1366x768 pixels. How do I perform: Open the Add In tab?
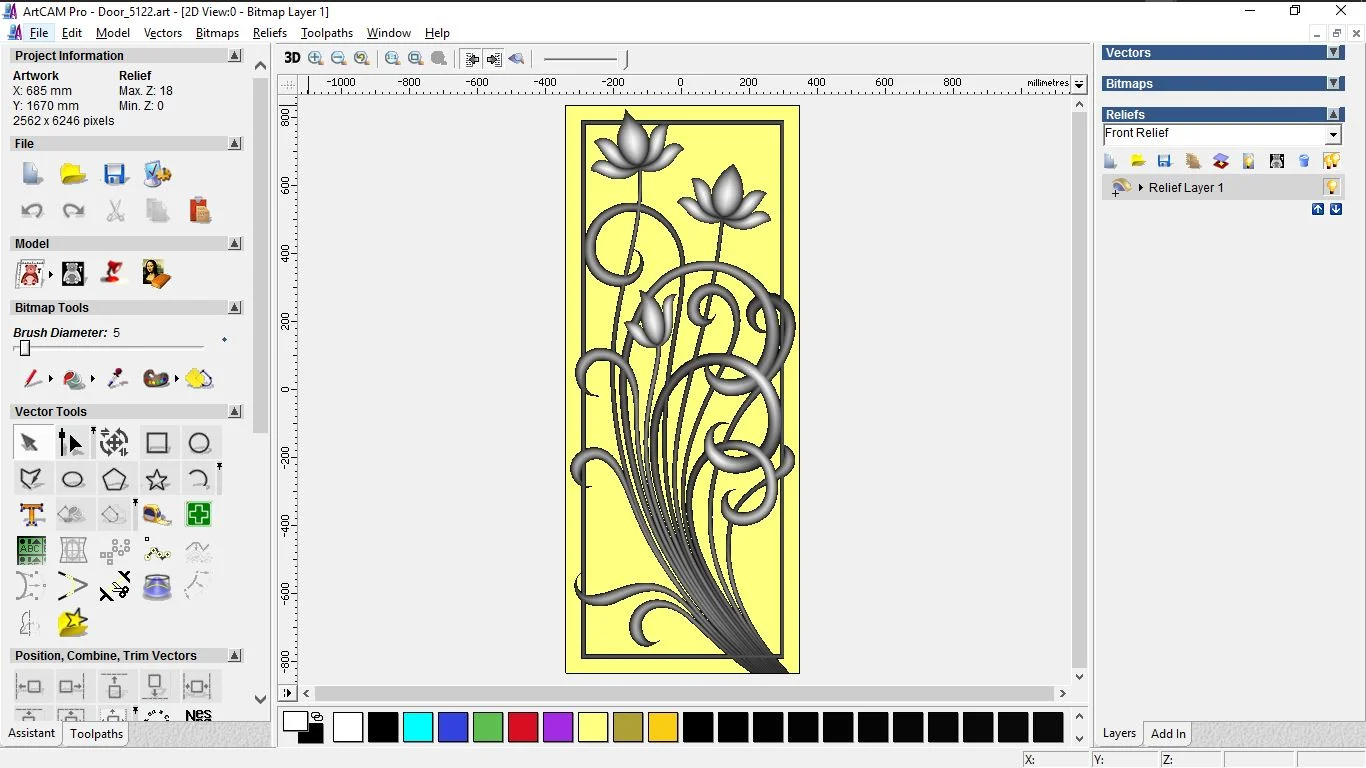[1168, 734]
